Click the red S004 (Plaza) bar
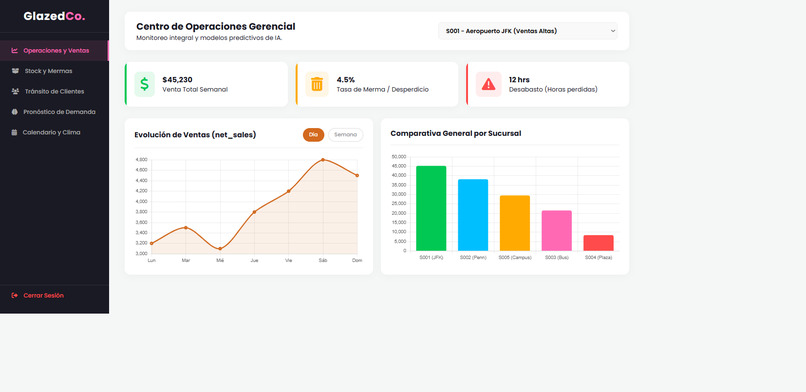The width and height of the screenshot is (806, 392). [598, 243]
